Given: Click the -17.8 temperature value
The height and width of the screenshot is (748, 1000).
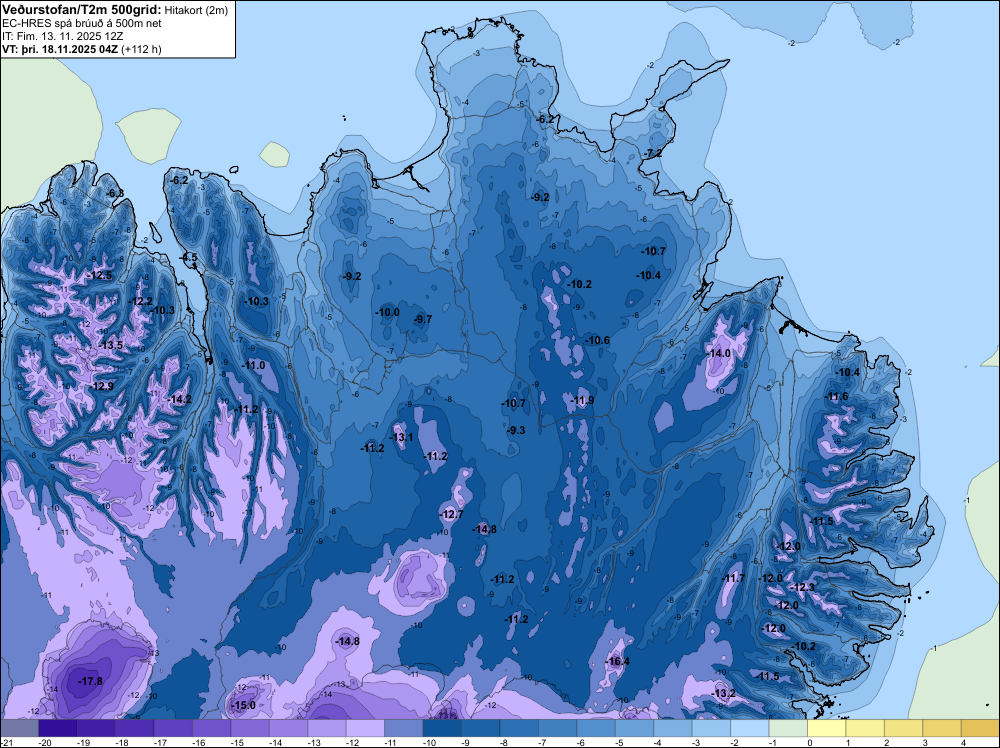Looking at the screenshot, I should 90,681.
